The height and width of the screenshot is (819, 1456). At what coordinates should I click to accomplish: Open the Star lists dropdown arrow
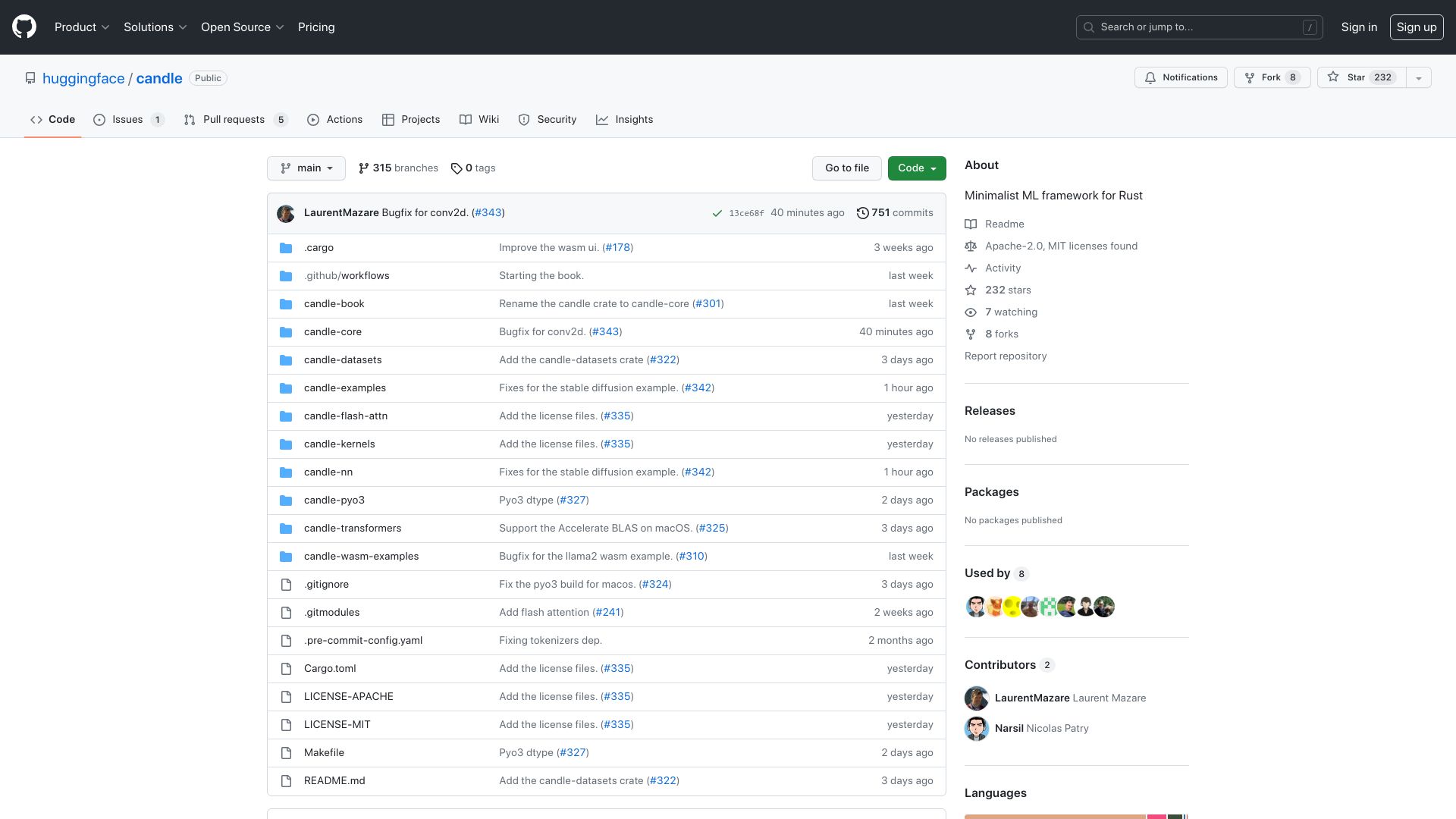1418,78
